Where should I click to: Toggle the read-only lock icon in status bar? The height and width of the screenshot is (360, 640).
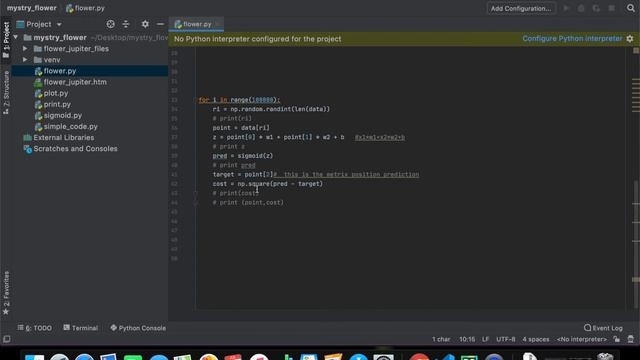(x=616, y=339)
